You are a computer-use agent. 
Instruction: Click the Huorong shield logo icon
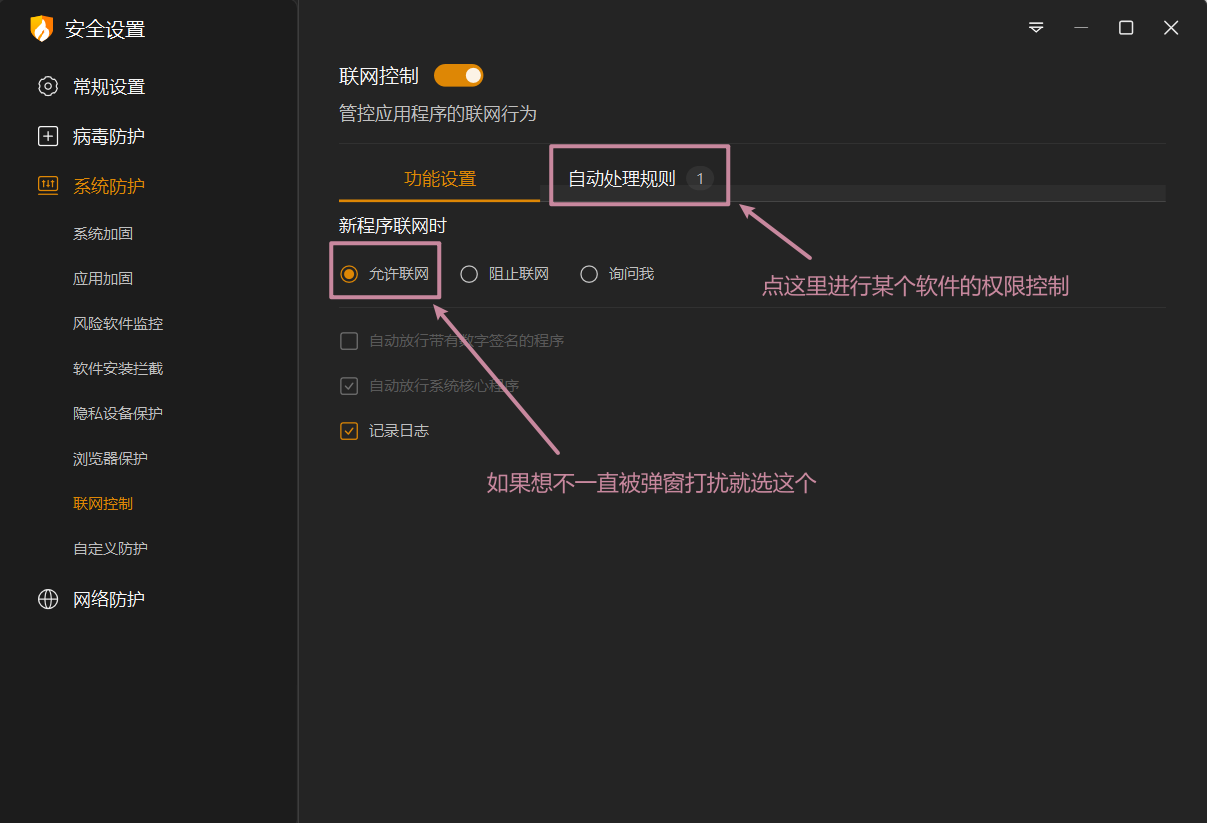41,29
